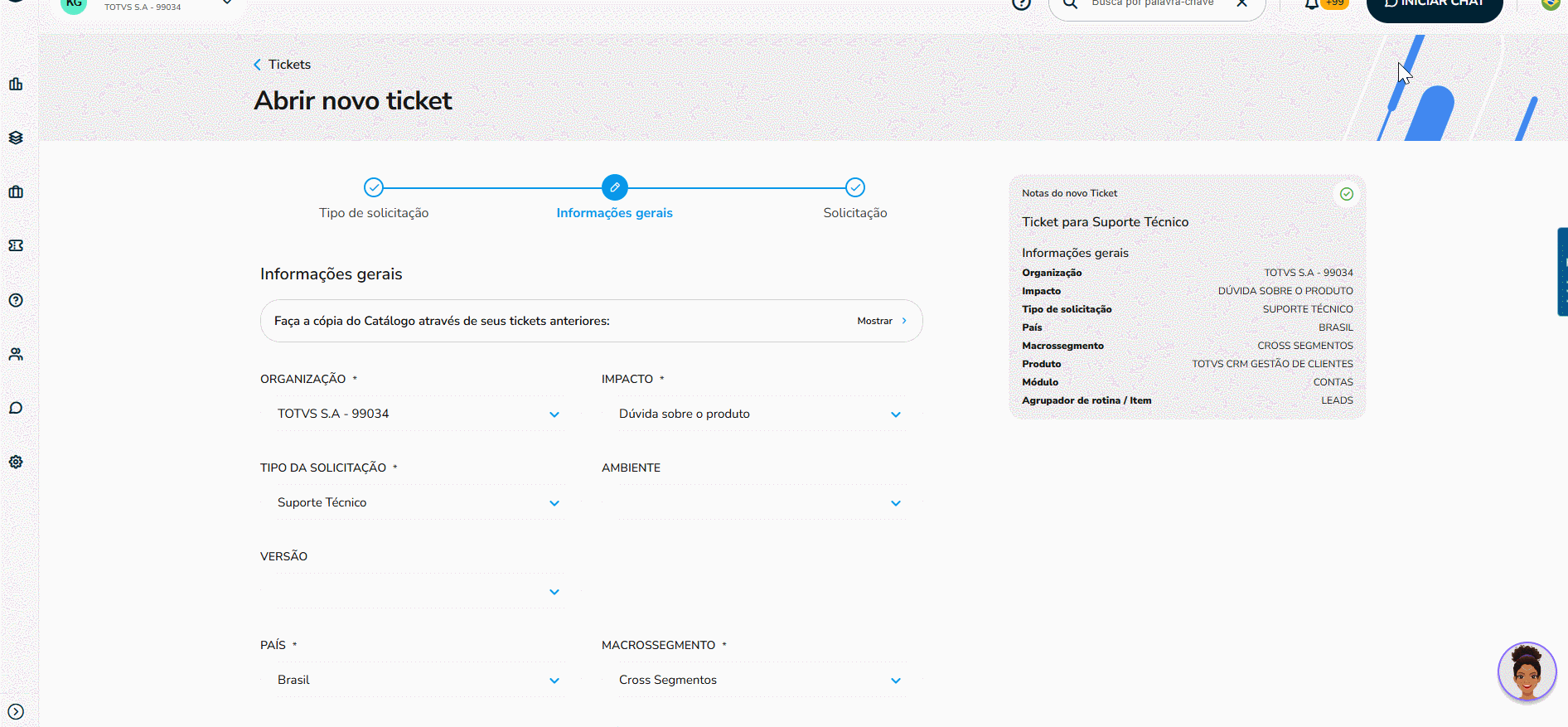This screenshot has height=727, width=1568.
Task: Expand Mostrar for catalog copy
Action: 882,321
